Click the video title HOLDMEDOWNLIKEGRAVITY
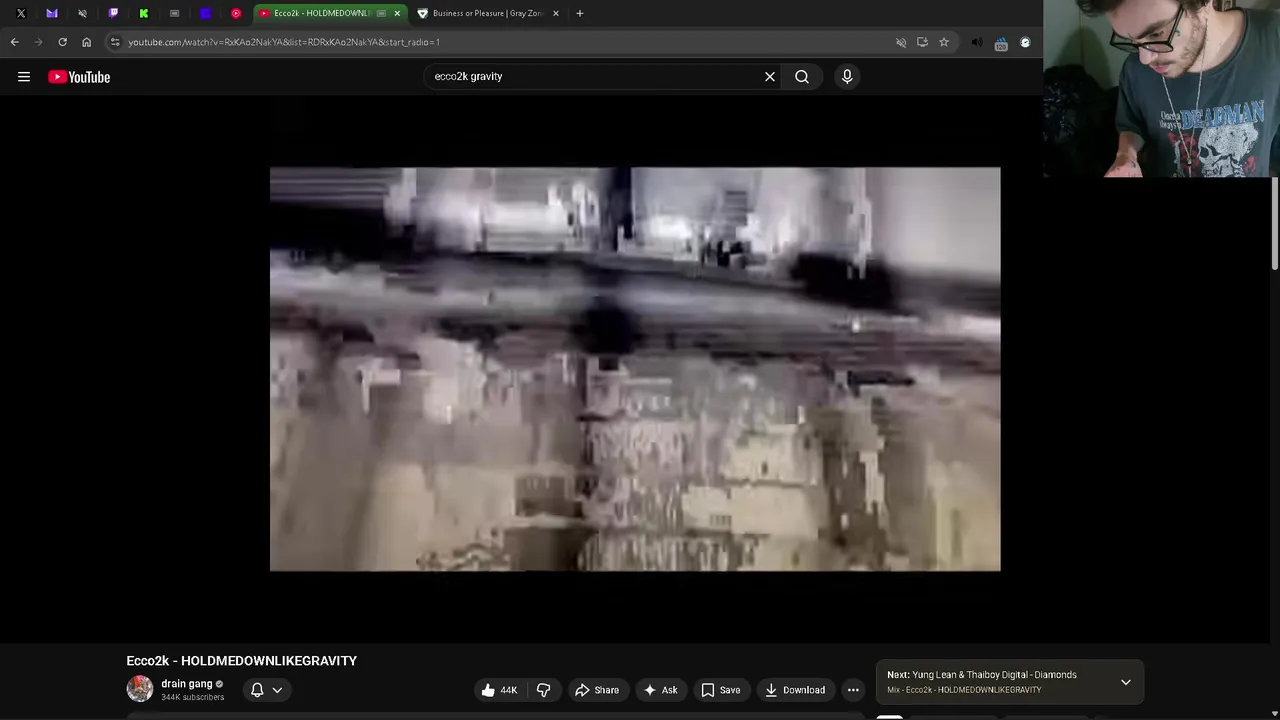Image resolution: width=1280 pixels, height=720 pixels. [x=242, y=661]
